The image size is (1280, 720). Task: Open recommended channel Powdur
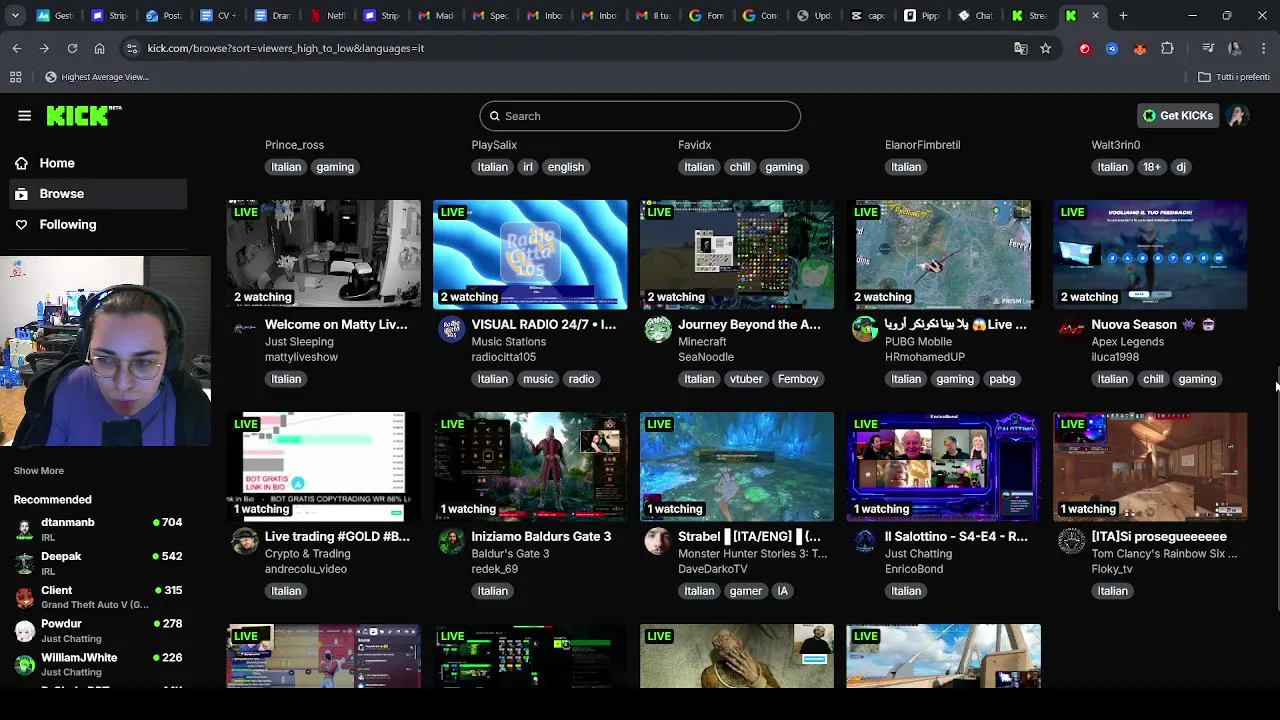point(98,631)
